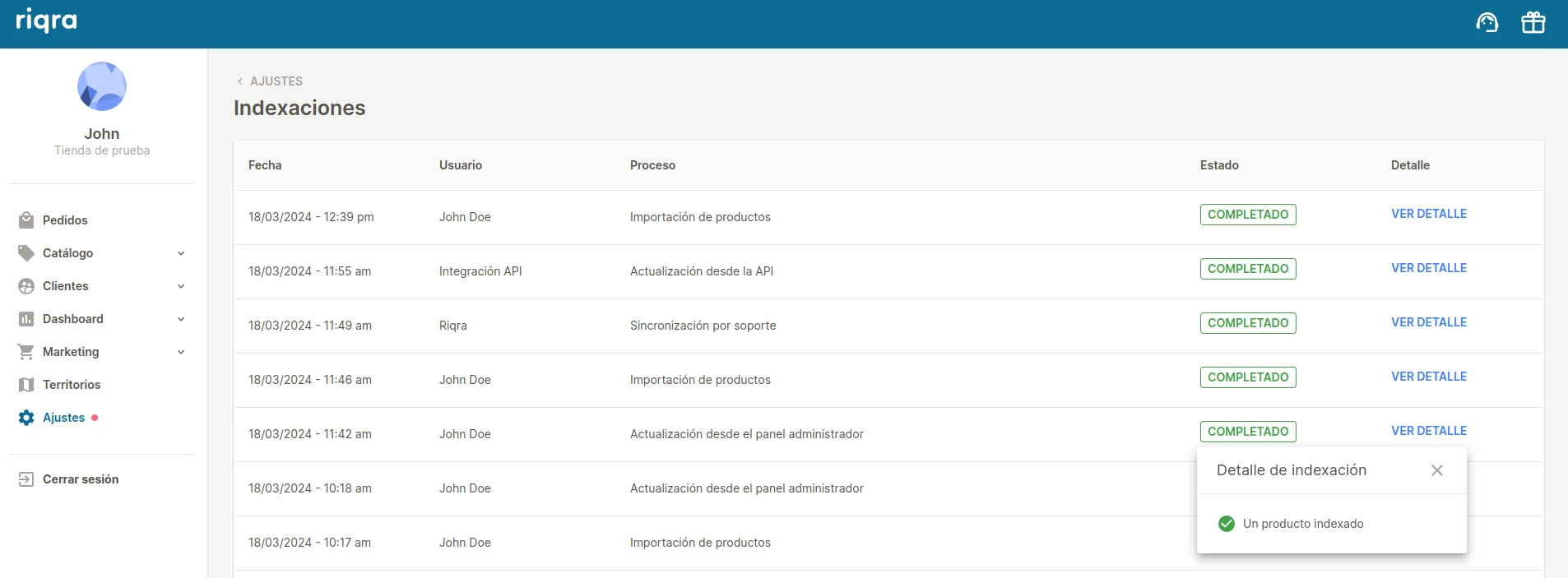Click VER DETALLE for 11:42 am row

coord(1429,431)
